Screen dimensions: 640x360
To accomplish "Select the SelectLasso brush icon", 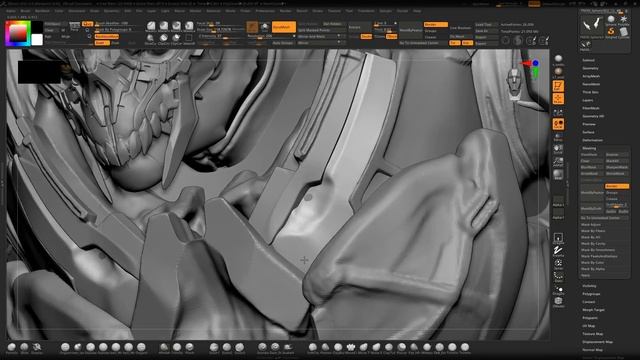I will (189, 27).
